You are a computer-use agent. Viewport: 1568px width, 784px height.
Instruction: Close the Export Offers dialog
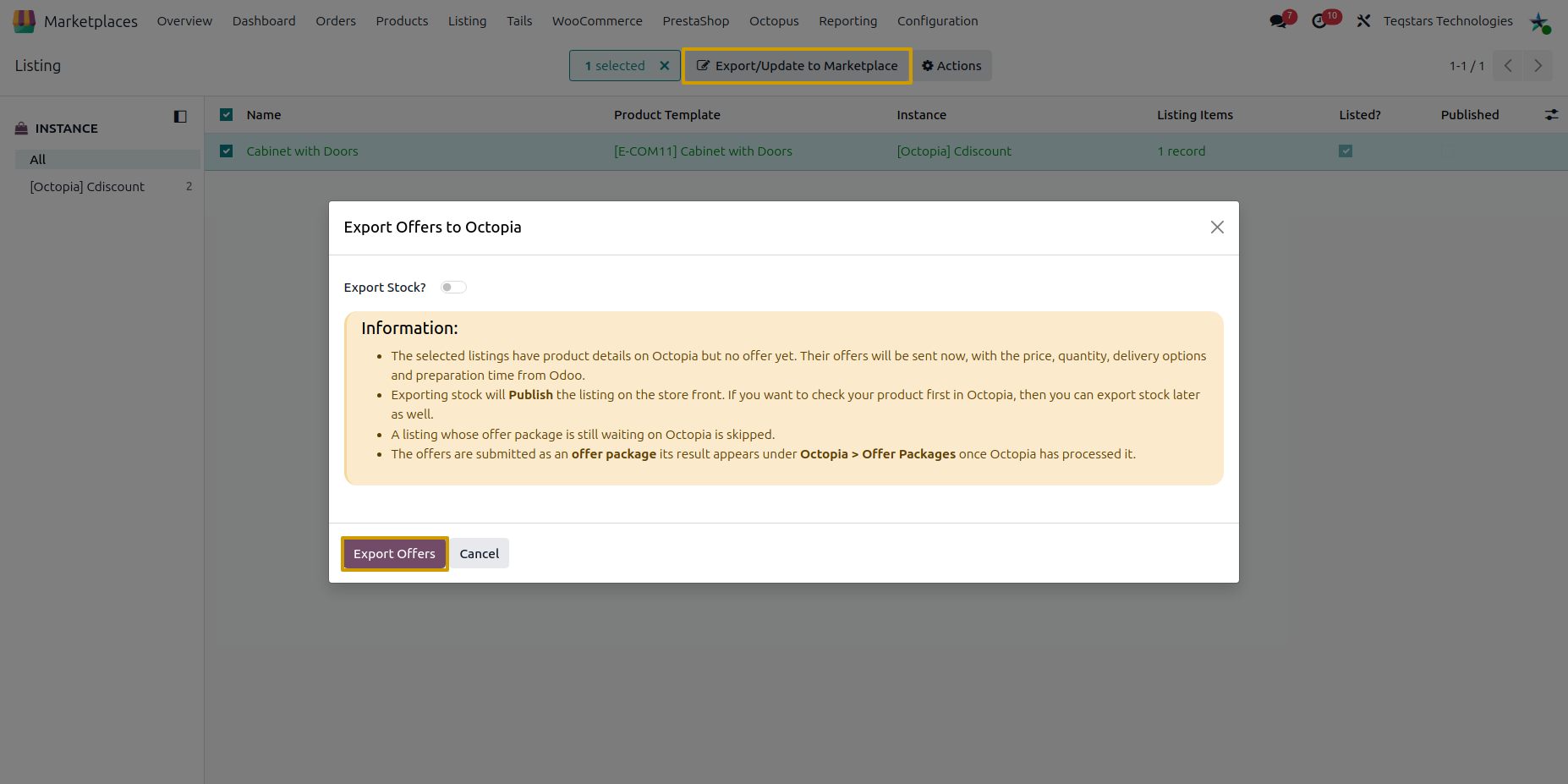[x=1217, y=228]
